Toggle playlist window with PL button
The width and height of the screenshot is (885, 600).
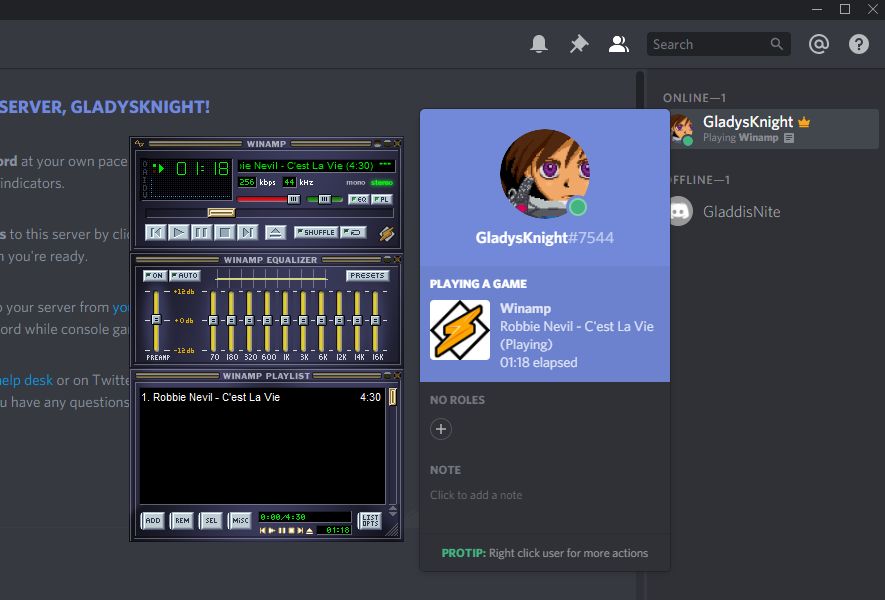click(x=382, y=199)
